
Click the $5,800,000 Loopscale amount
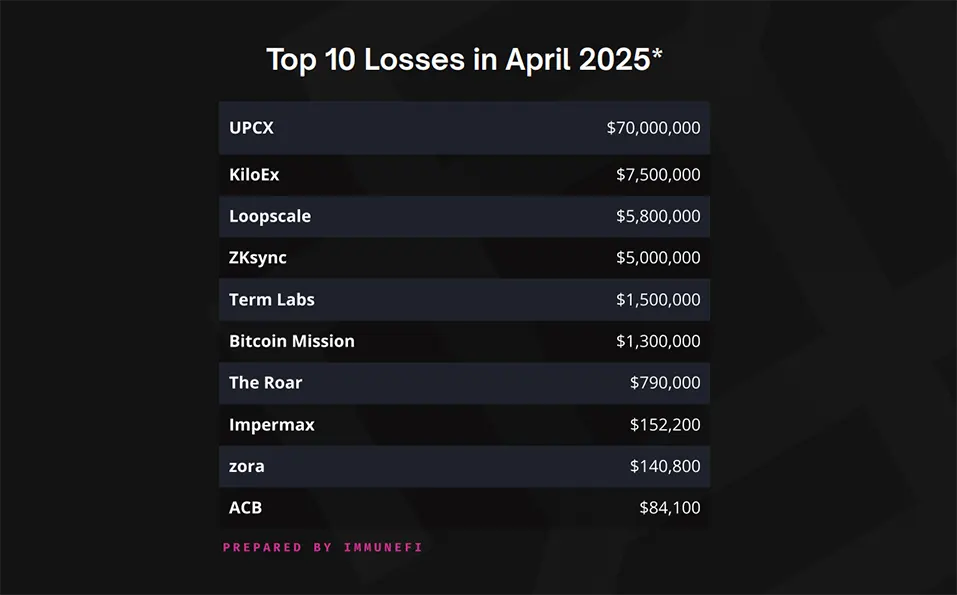(x=658, y=216)
